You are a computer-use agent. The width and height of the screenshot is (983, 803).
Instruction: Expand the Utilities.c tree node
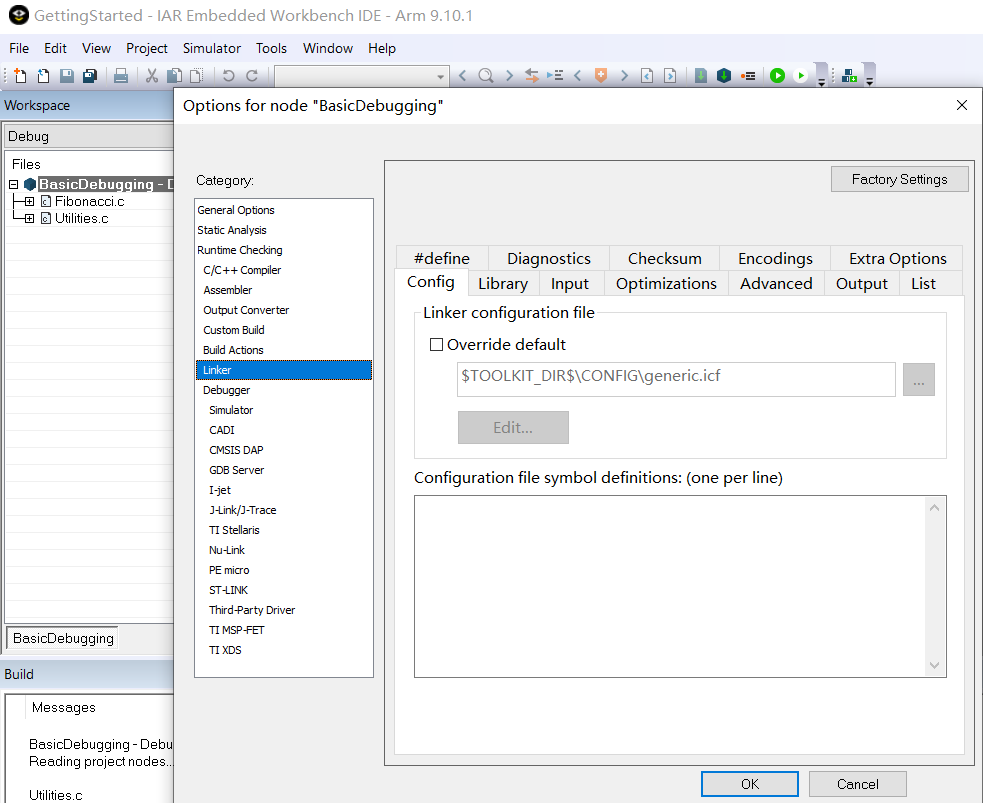pos(29,218)
